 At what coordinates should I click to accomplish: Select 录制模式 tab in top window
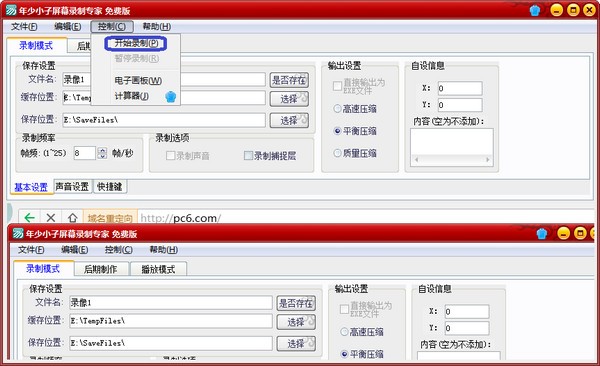pyautogui.click(x=36, y=46)
